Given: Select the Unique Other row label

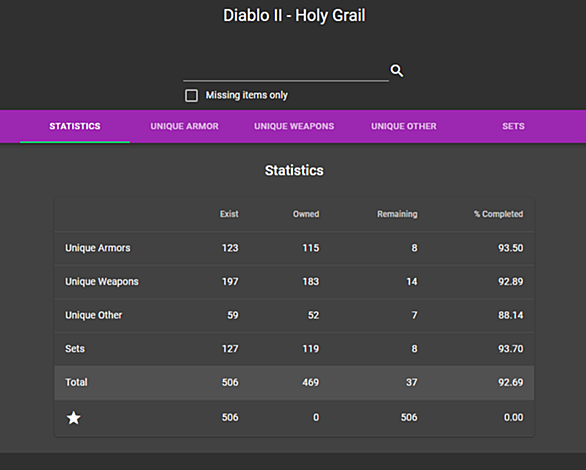Looking at the screenshot, I should pyautogui.click(x=93, y=315).
